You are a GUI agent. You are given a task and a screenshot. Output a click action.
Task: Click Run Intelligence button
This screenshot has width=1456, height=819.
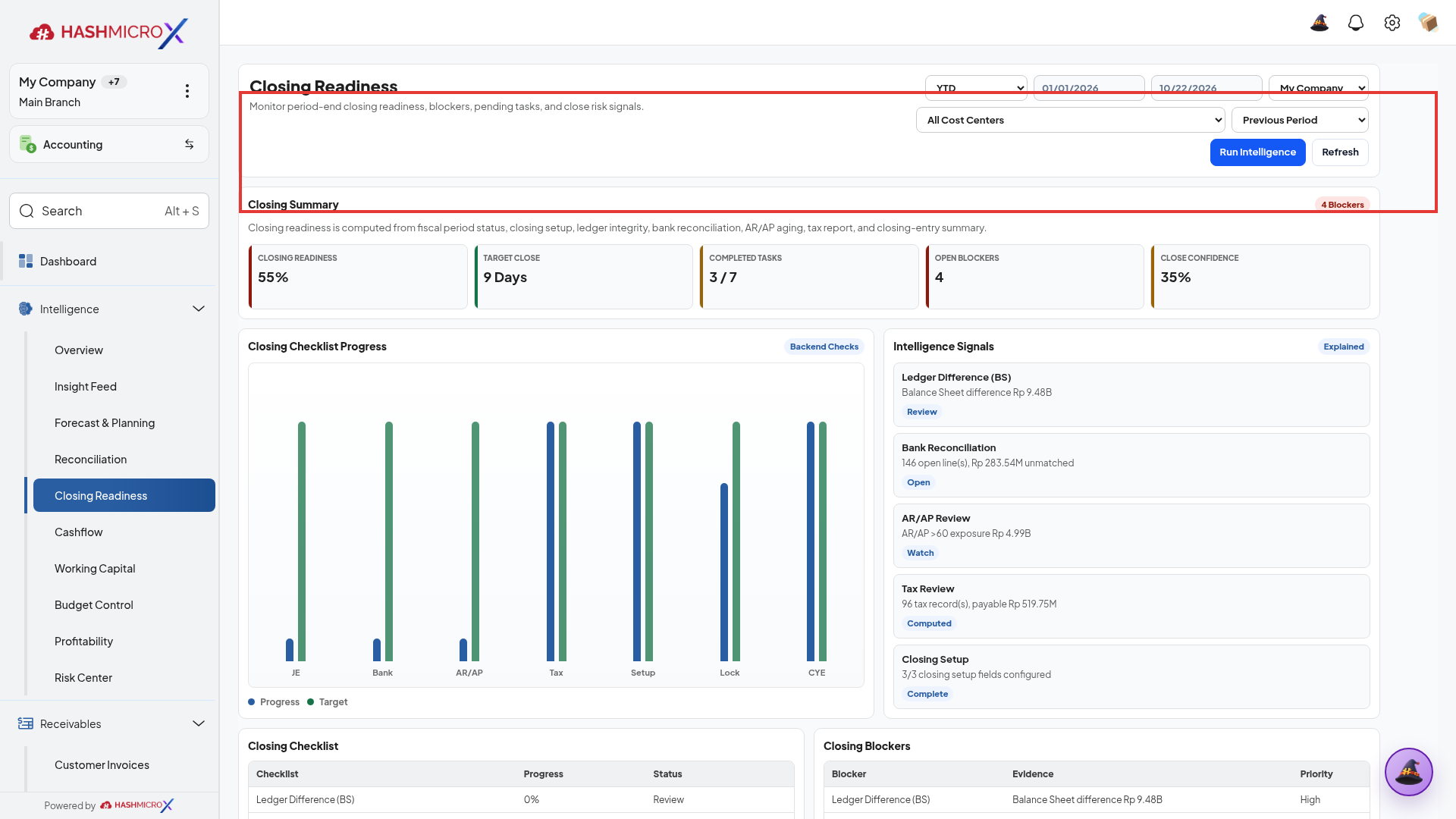pos(1257,152)
